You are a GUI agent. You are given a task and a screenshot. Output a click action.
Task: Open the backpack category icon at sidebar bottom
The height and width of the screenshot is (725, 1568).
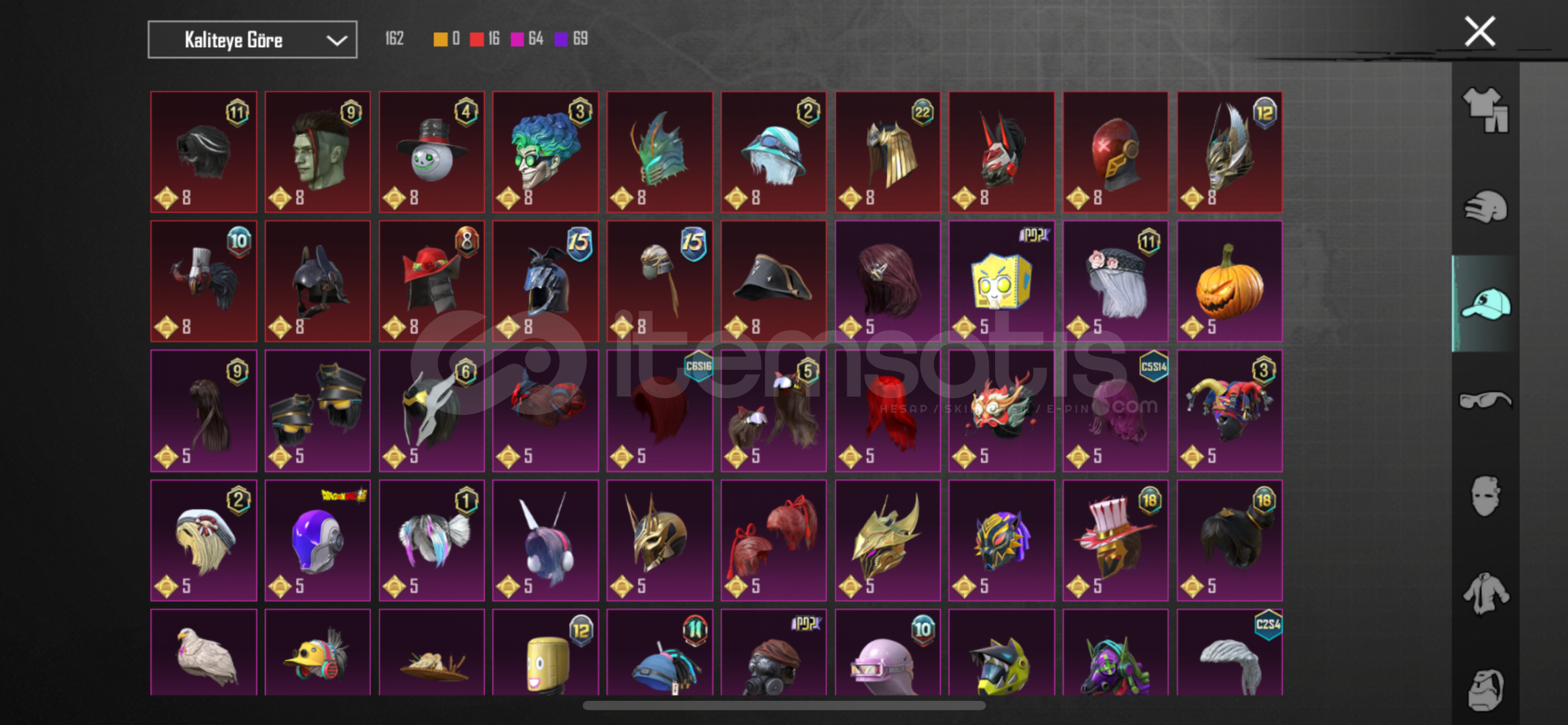click(x=1485, y=689)
